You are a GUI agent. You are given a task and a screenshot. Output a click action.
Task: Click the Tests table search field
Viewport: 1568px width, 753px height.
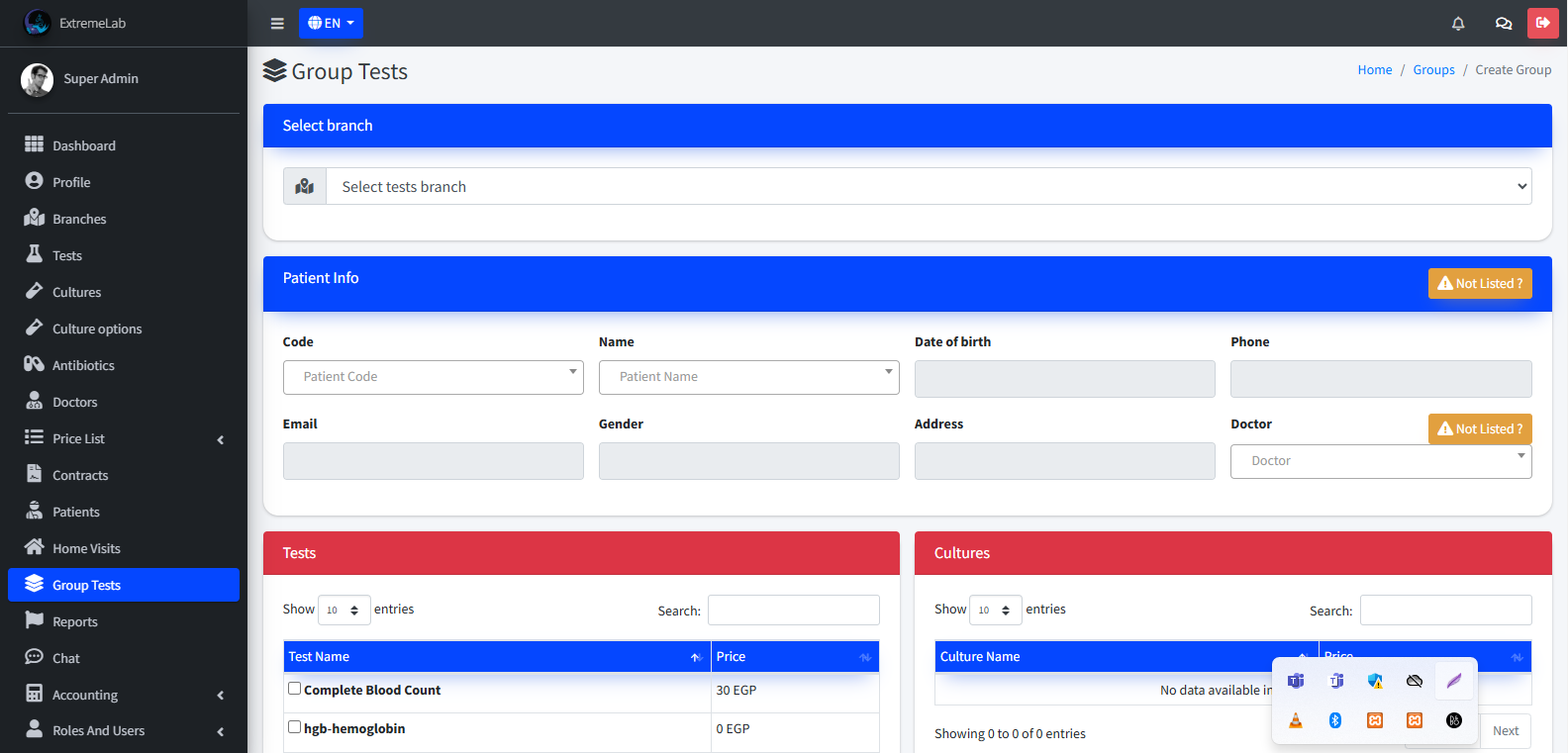point(793,611)
